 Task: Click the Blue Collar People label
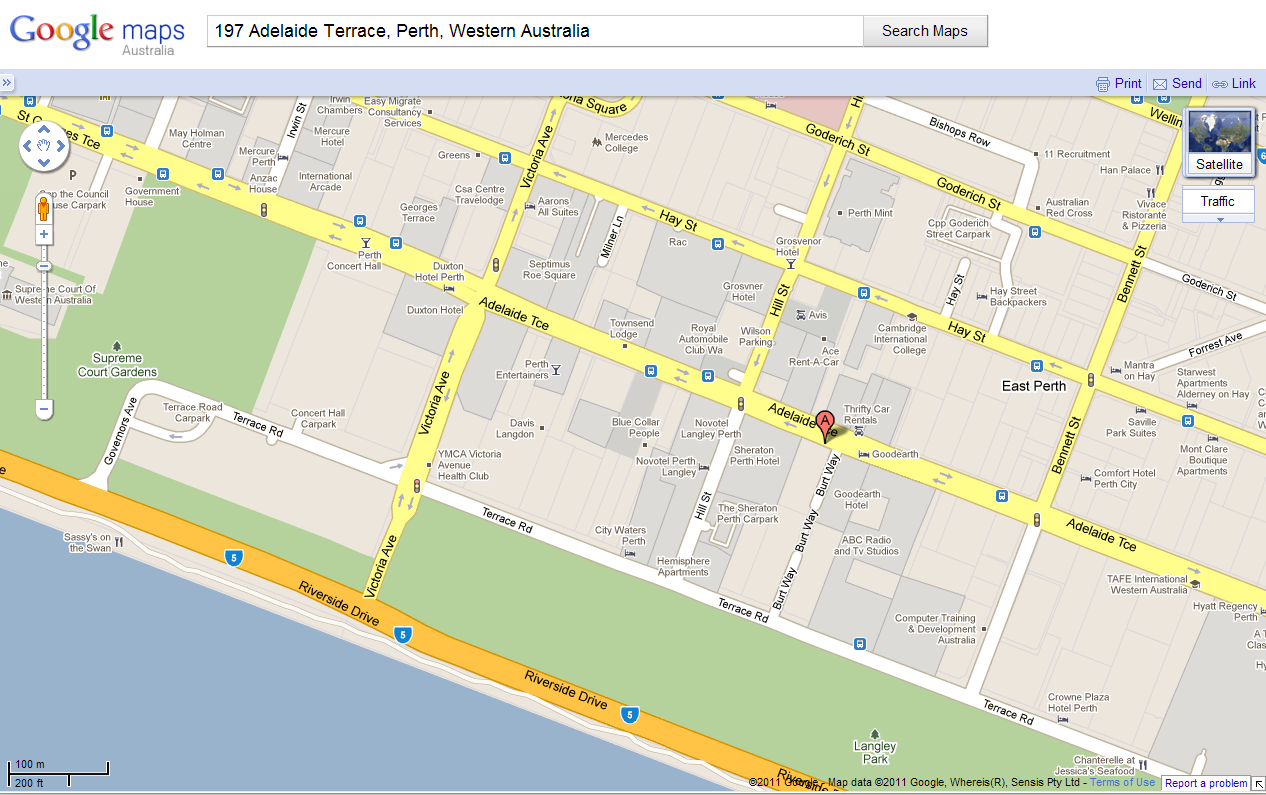point(636,428)
